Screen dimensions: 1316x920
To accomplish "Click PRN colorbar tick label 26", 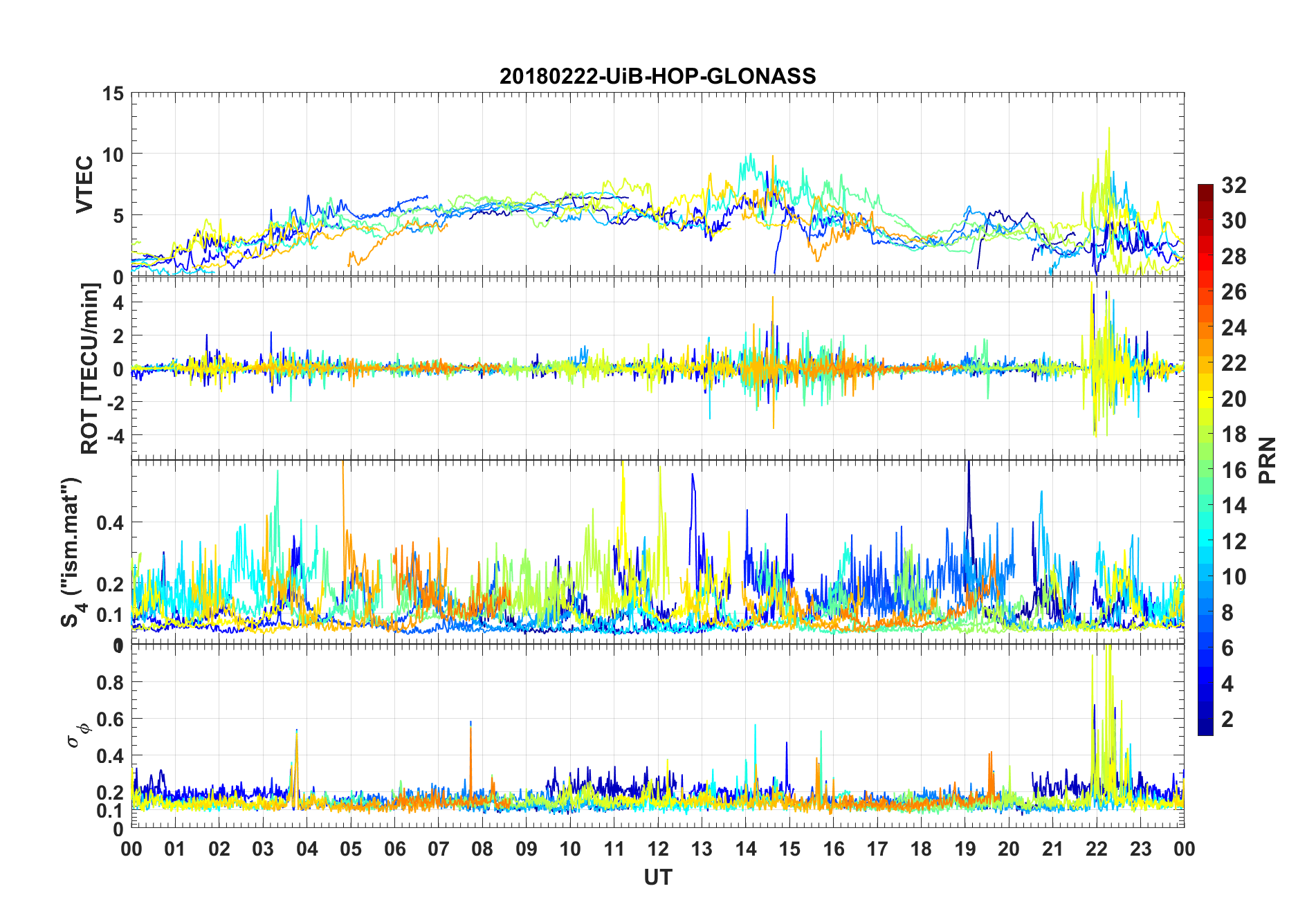I will click(1234, 292).
